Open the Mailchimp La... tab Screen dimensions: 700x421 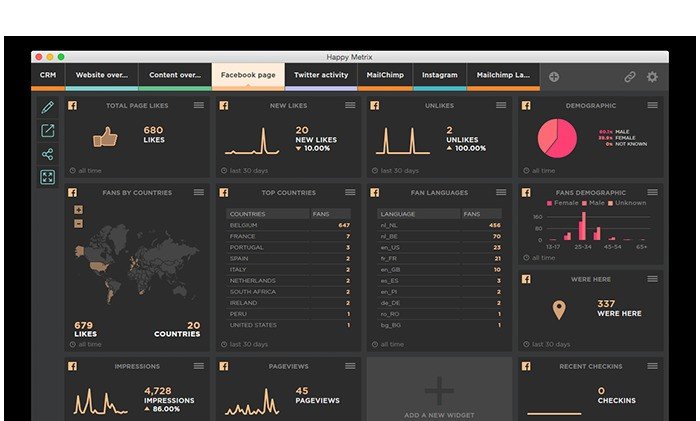point(503,75)
